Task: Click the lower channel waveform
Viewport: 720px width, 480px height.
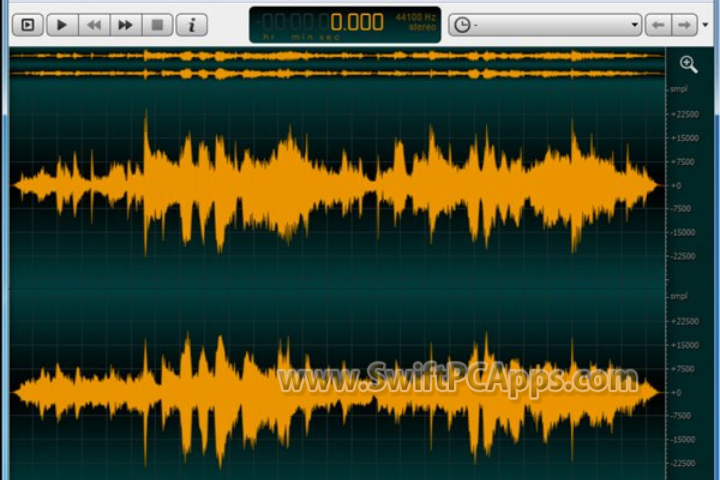Action: (x=338, y=395)
